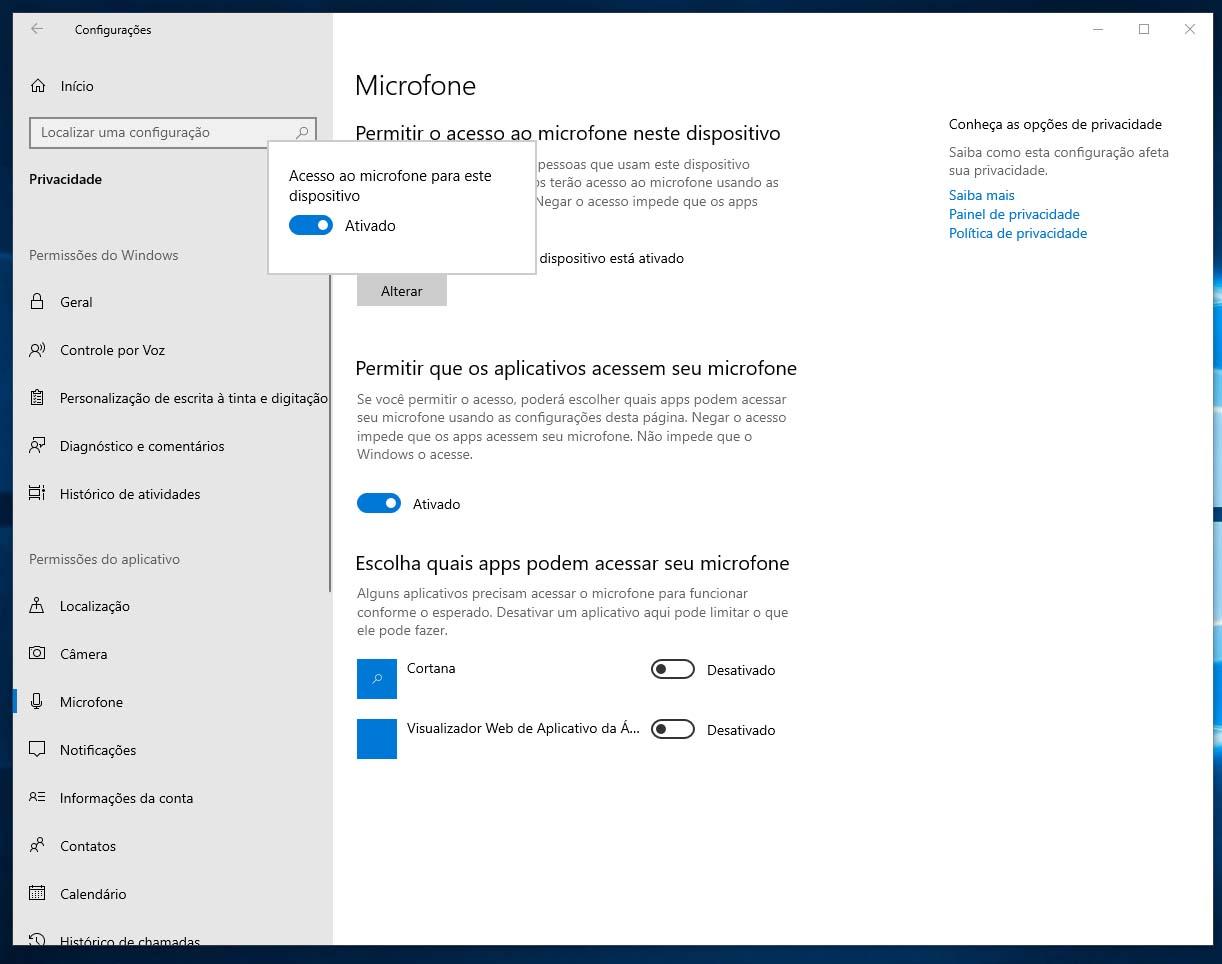Click the Diagnóstico e comentários icon
Viewport: 1222px width, 964px height.
[37, 446]
